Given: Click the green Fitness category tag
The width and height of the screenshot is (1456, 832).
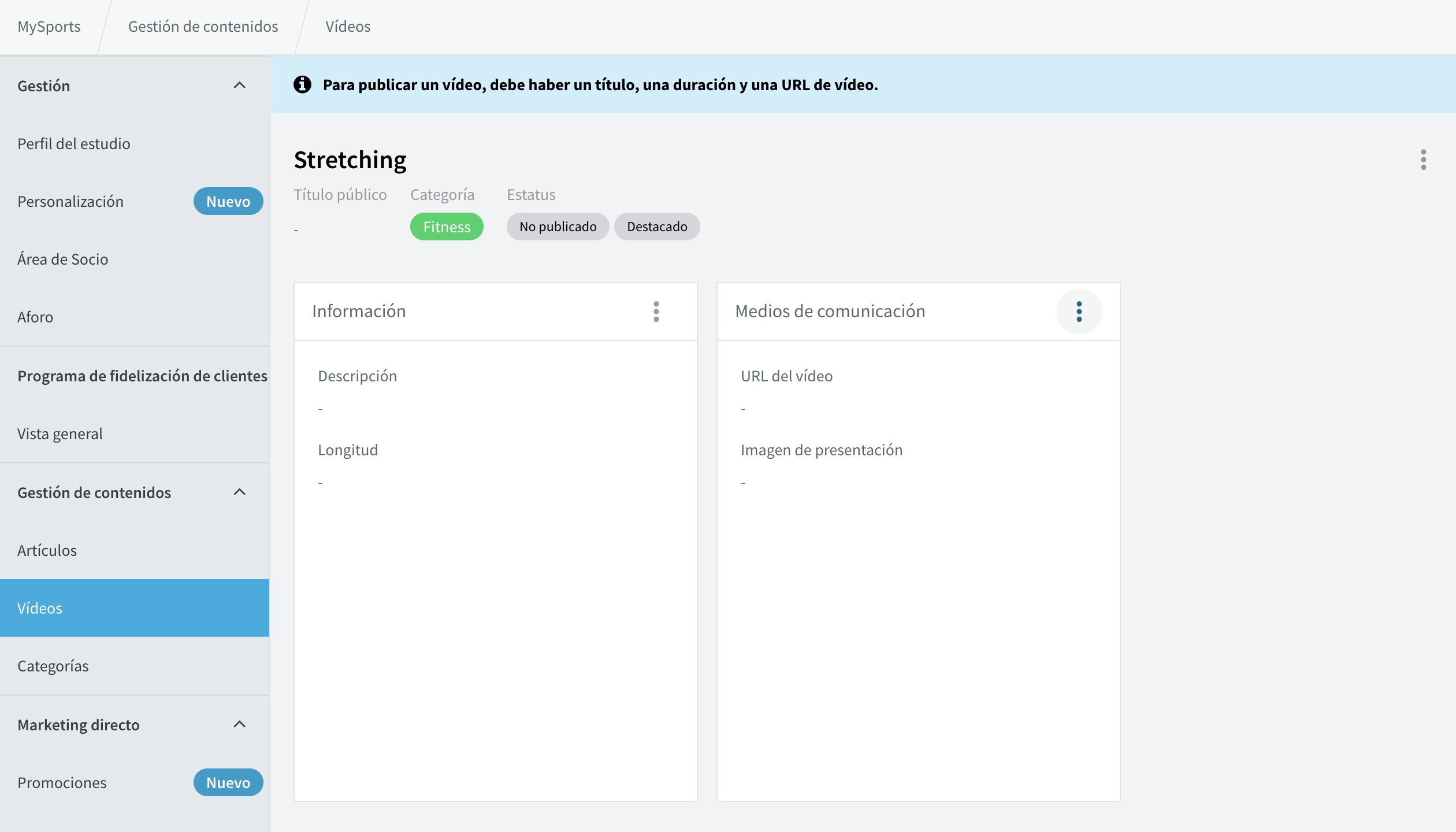Looking at the screenshot, I should coord(447,226).
